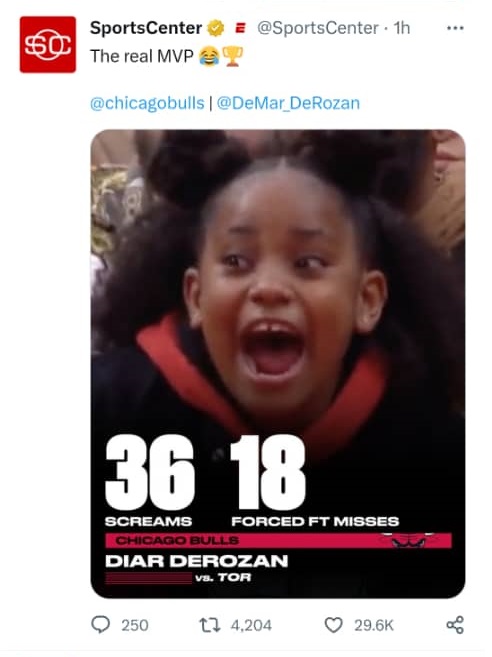Open the SportsCenter profile avatar
Screen dimensions: 492x657
48,44
